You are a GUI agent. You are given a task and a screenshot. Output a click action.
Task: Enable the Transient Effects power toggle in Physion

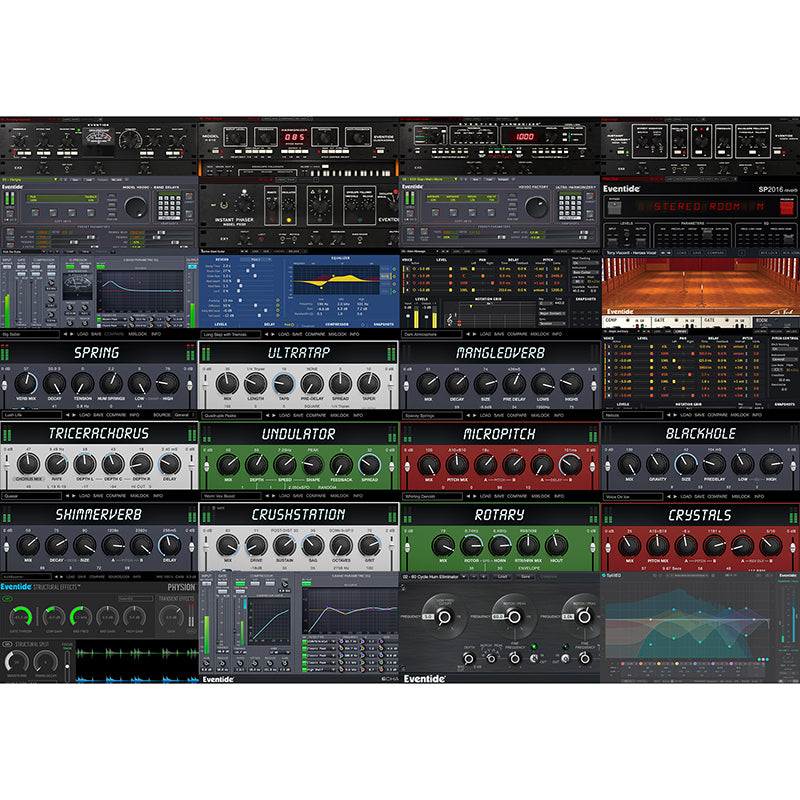(x=156, y=598)
